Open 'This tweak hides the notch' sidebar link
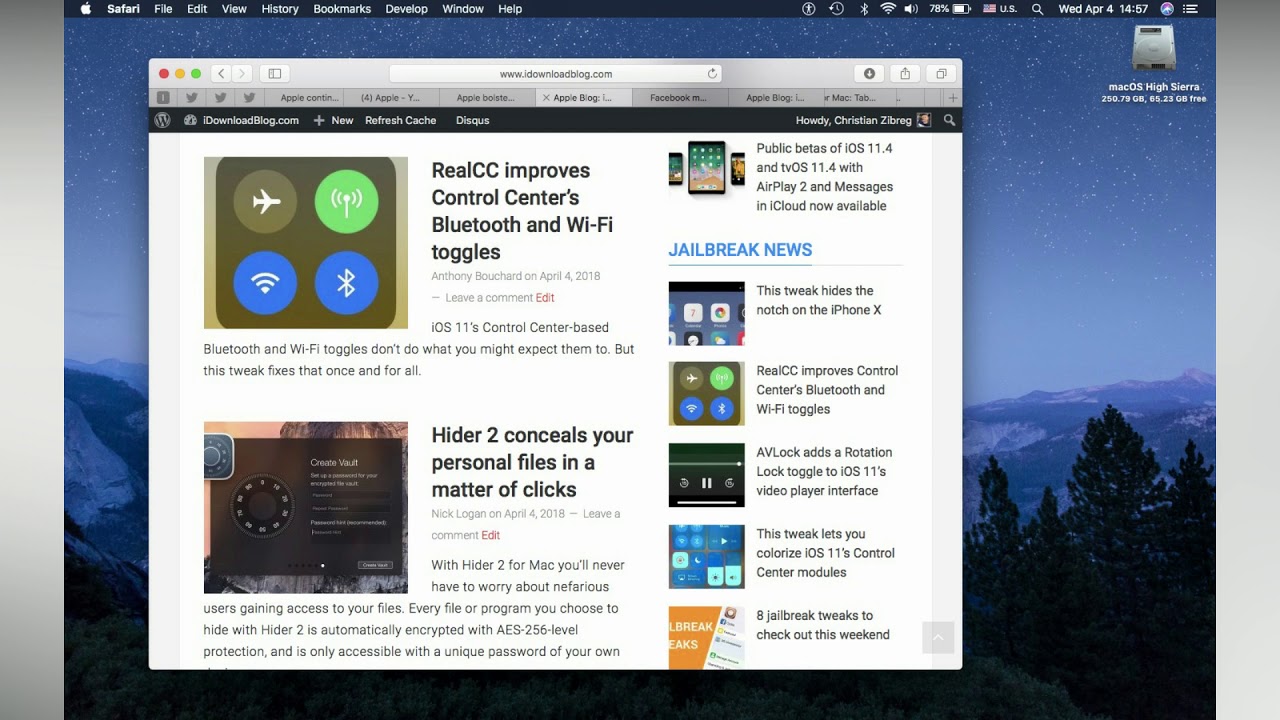 819,300
